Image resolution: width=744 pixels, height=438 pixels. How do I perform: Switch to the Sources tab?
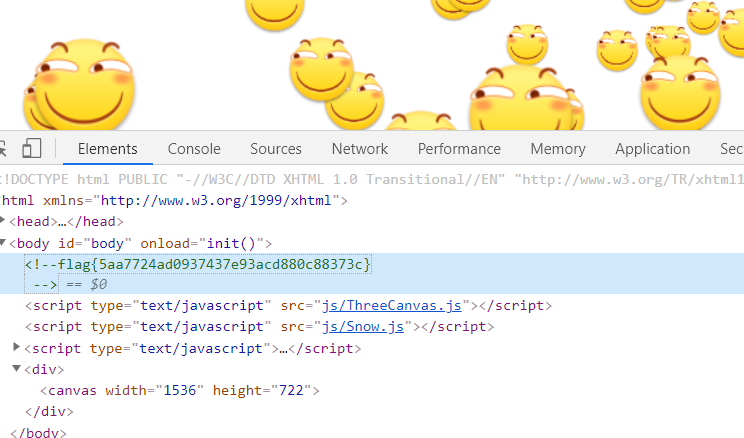coord(276,149)
